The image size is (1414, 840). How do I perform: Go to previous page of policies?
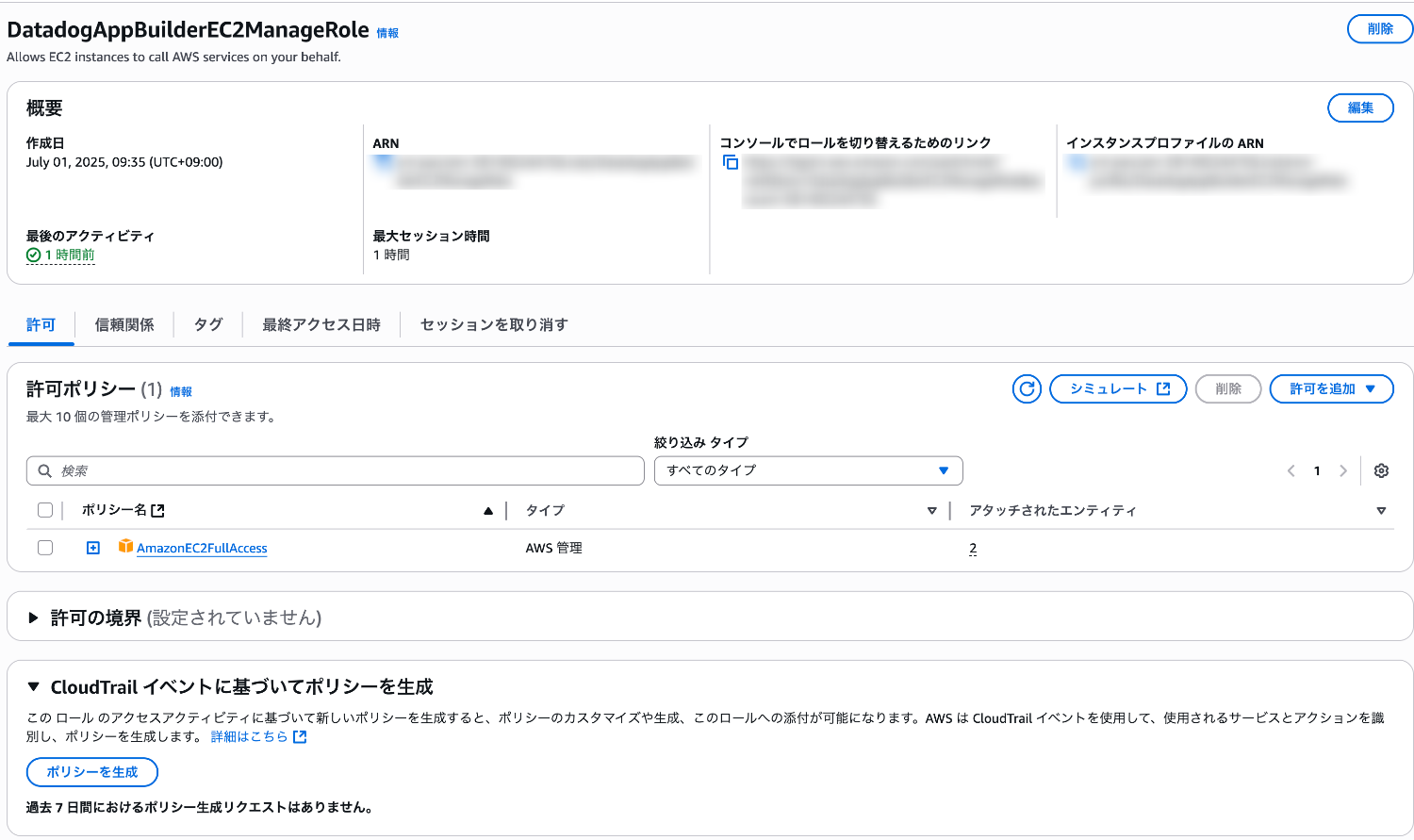[x=1291, y=470]
